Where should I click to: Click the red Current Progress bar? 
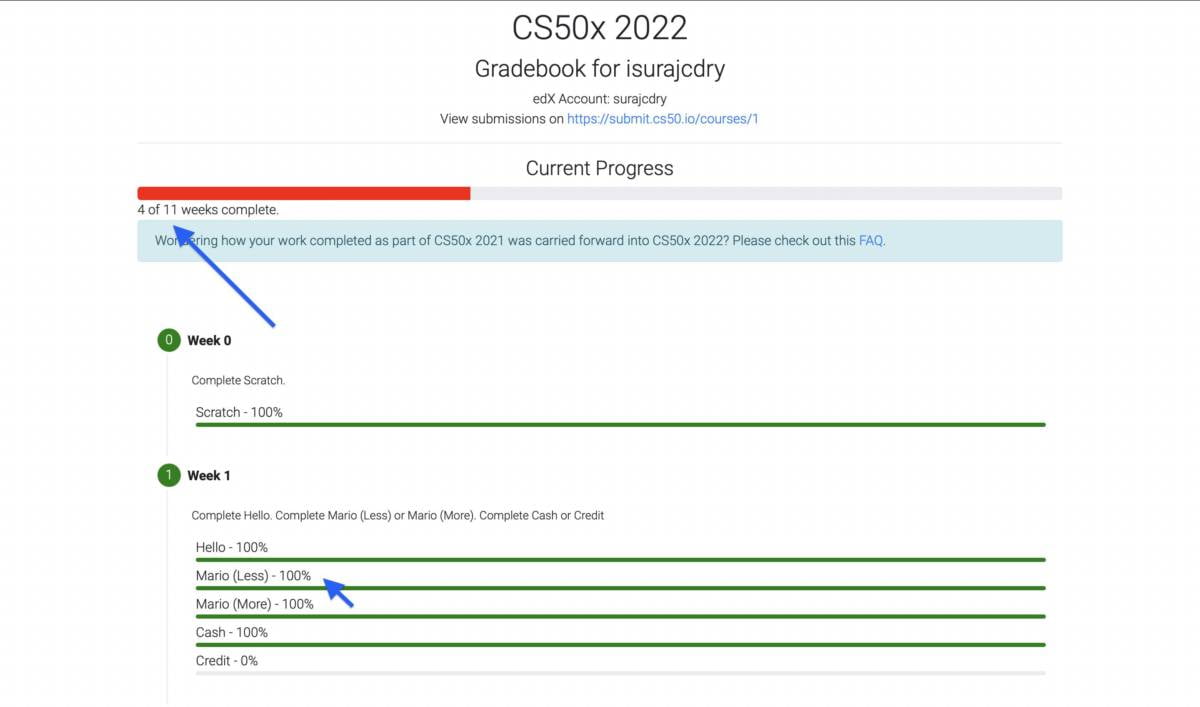[304, 193]
